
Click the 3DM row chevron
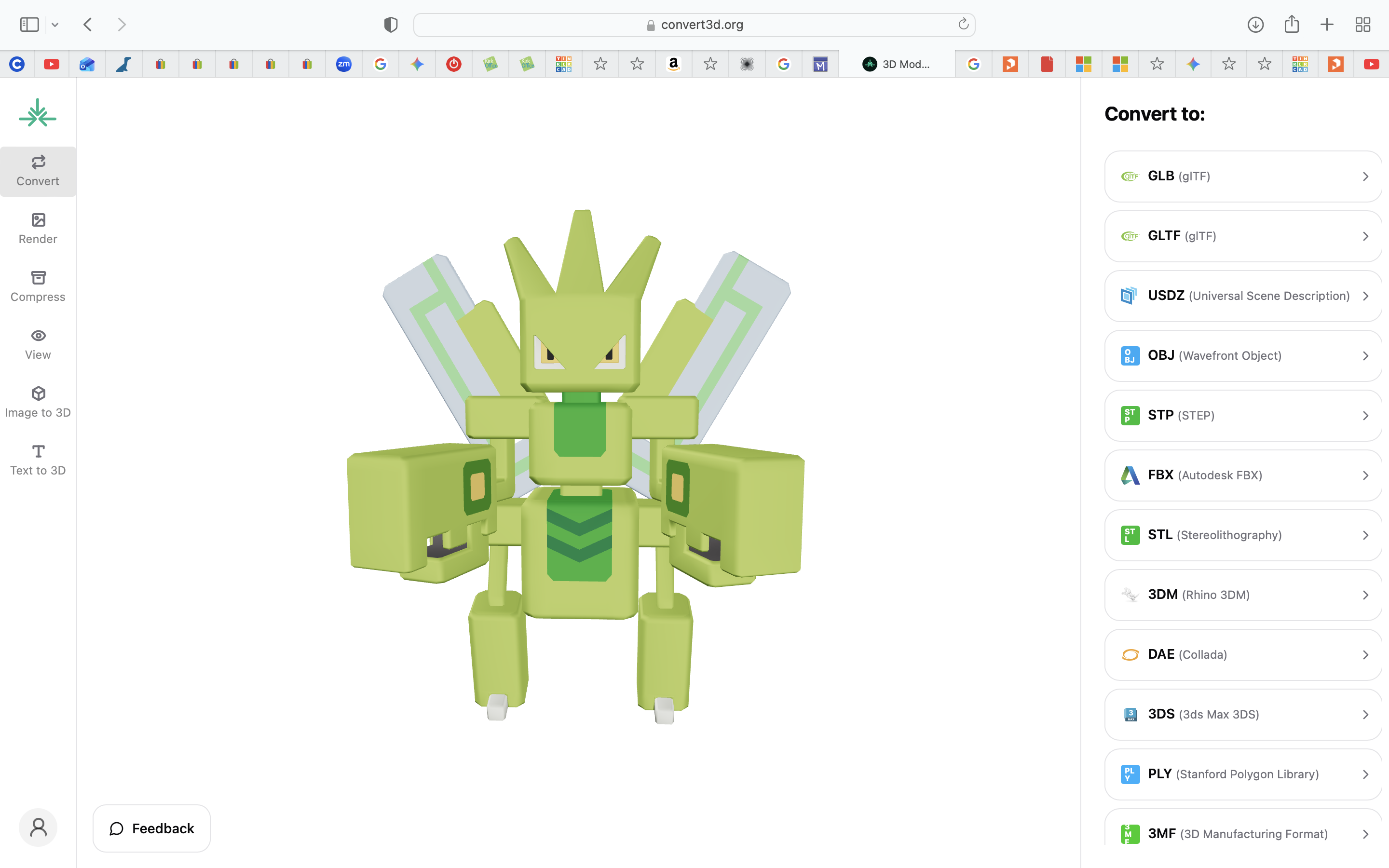click(x=1365, y=595)
